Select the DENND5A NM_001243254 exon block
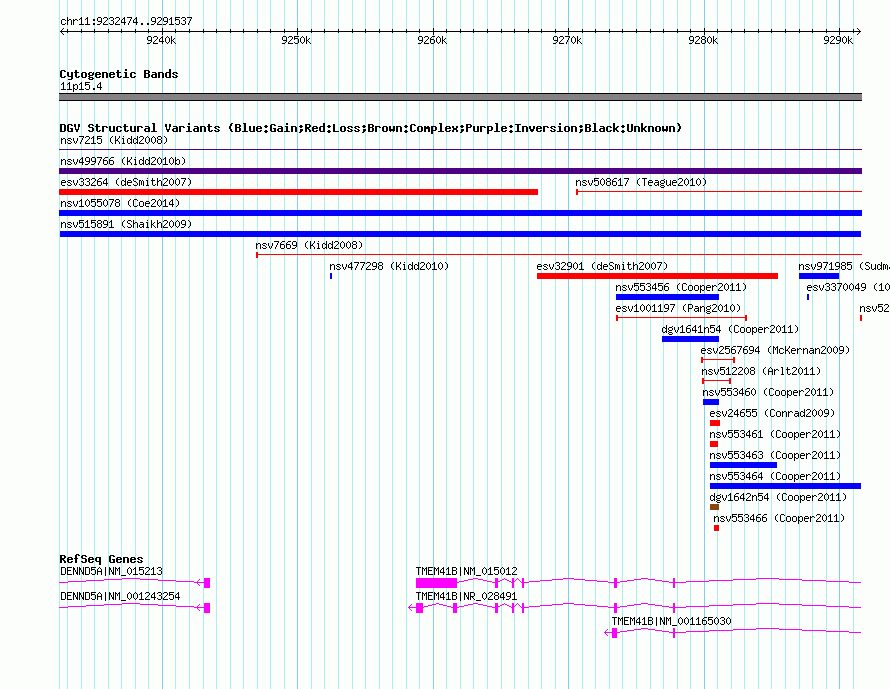 (x=207, y=608)
